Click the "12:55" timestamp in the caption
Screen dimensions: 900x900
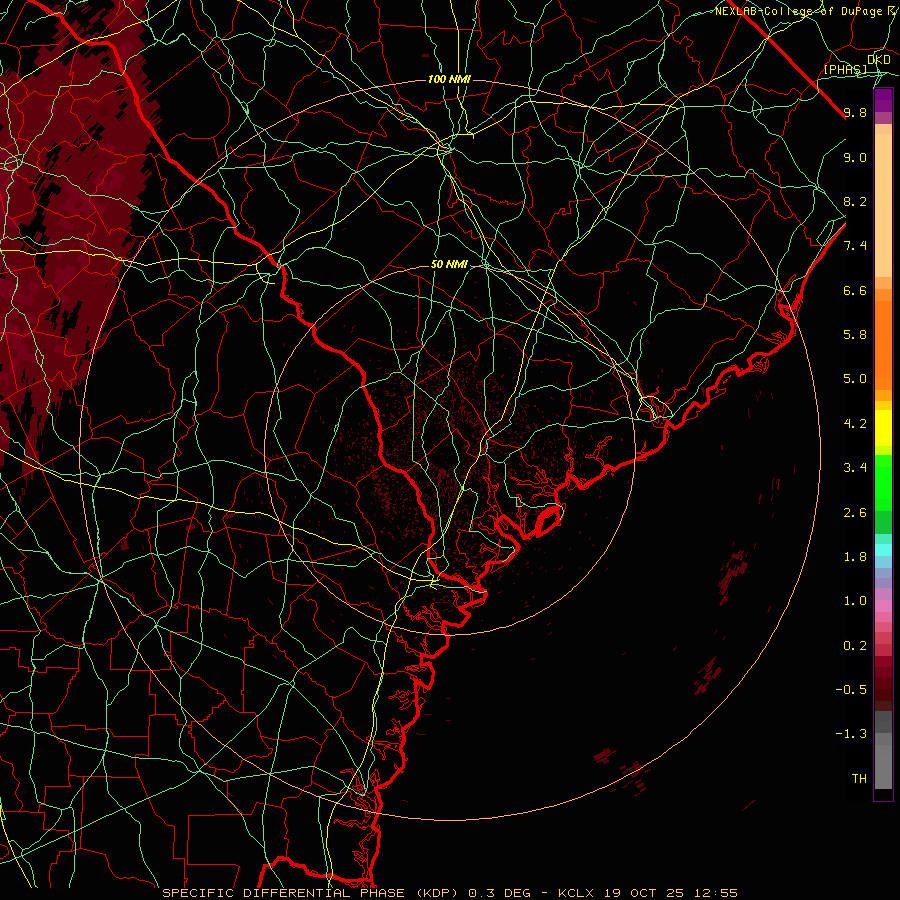click(x=715, y=893)
